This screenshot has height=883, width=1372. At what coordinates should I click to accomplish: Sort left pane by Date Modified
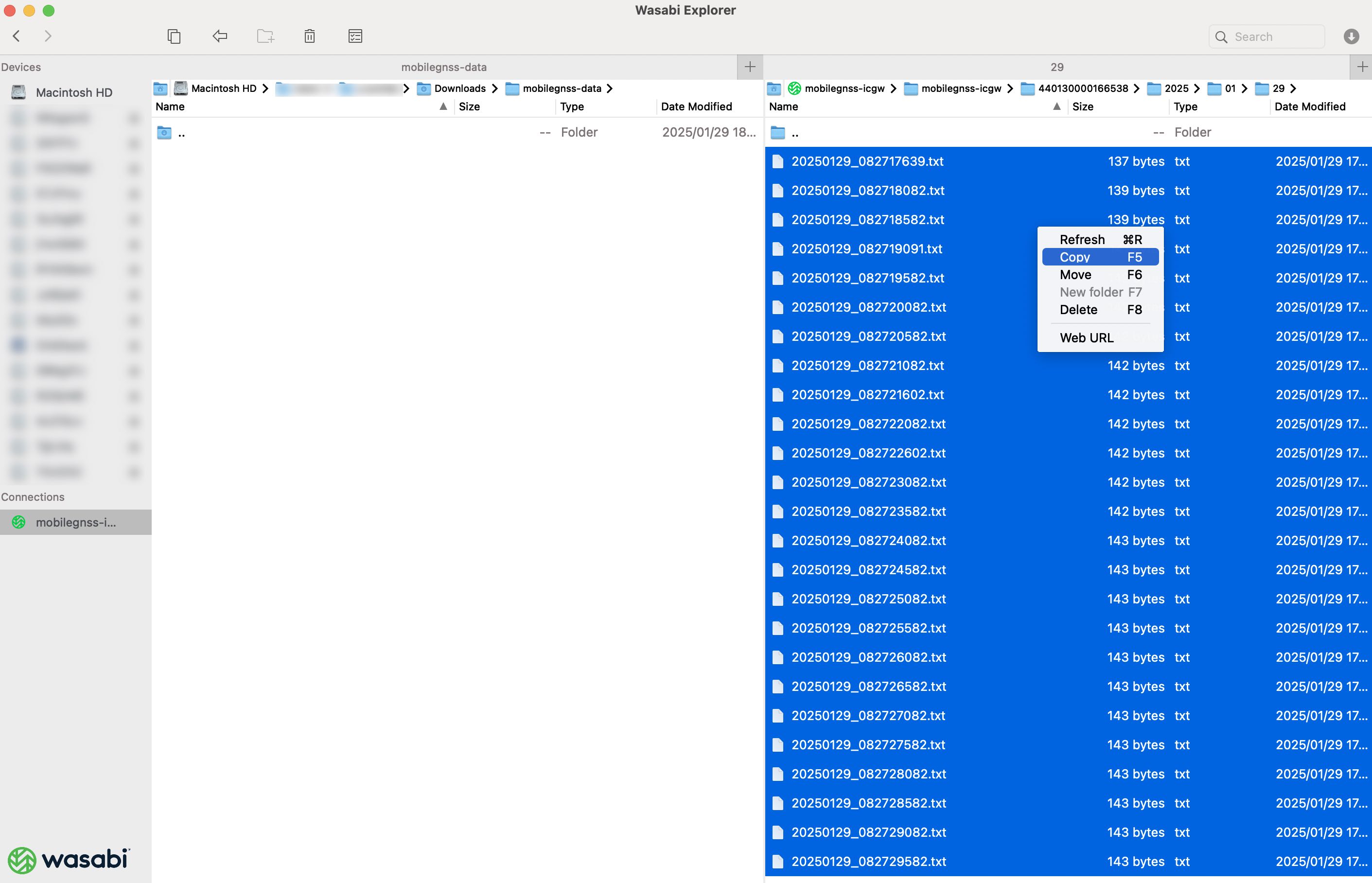click(710, 106)
